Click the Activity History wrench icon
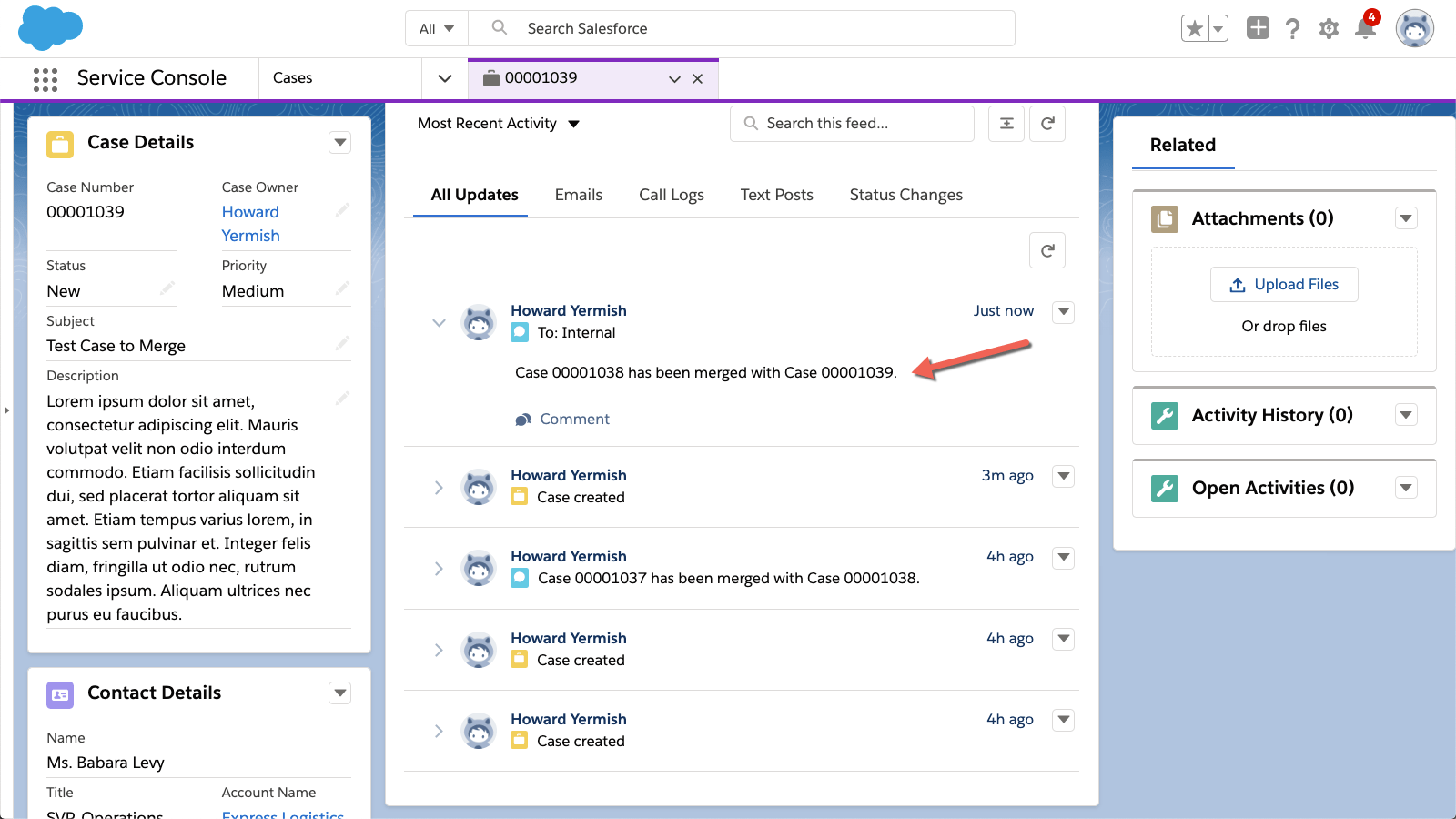Image resolution: width=1456 pixels, height=819 pixels. click(x=1165, y=415)
